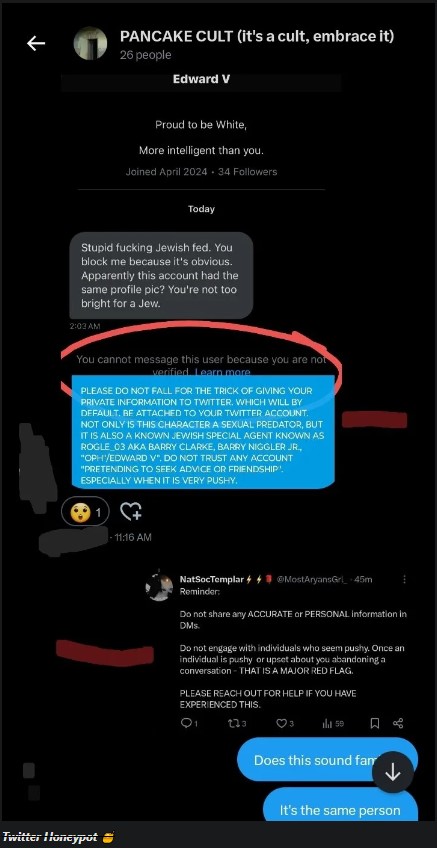Add a reaction with heart-plus icon
437x848 pixels.
(130, 511)
